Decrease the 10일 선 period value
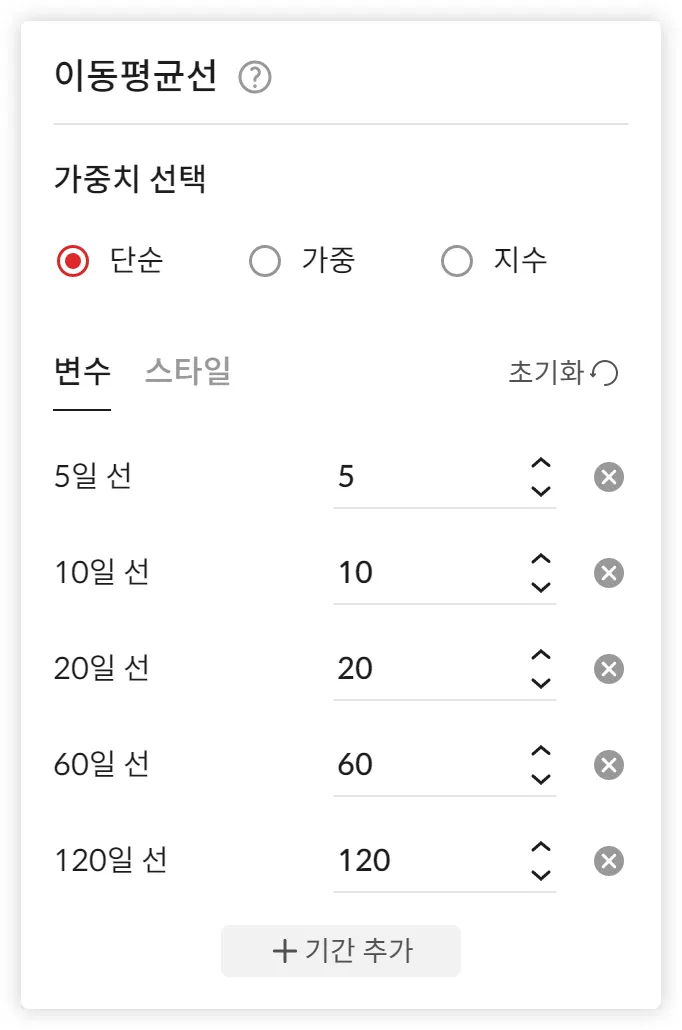 (541, 587)
